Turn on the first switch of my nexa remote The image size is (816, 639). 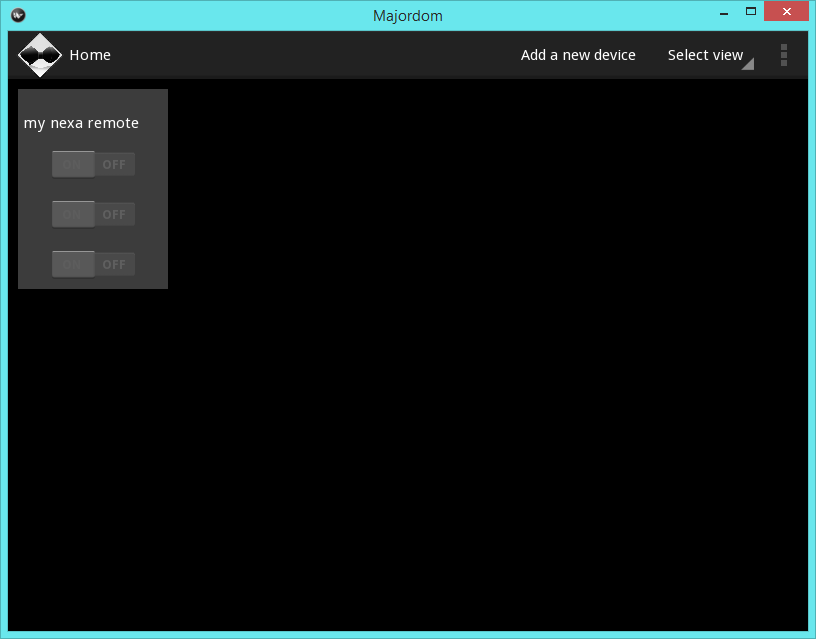pyautogui.click(x=72, y=164)
